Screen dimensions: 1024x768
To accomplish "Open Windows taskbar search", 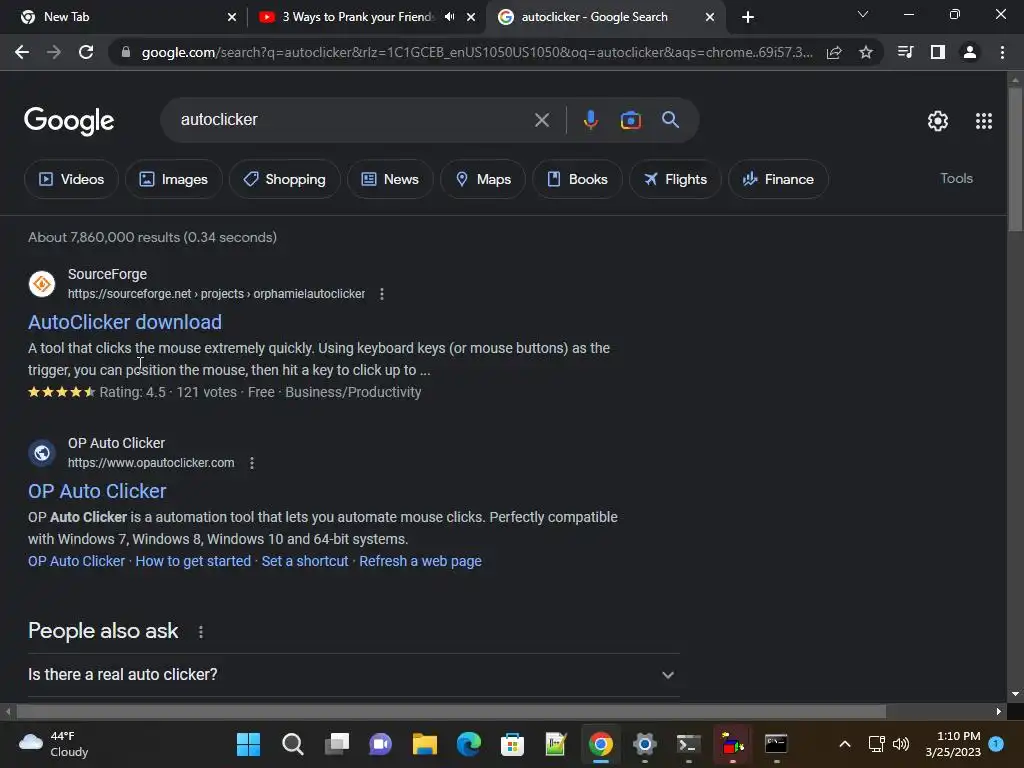I will coord(293,744).
